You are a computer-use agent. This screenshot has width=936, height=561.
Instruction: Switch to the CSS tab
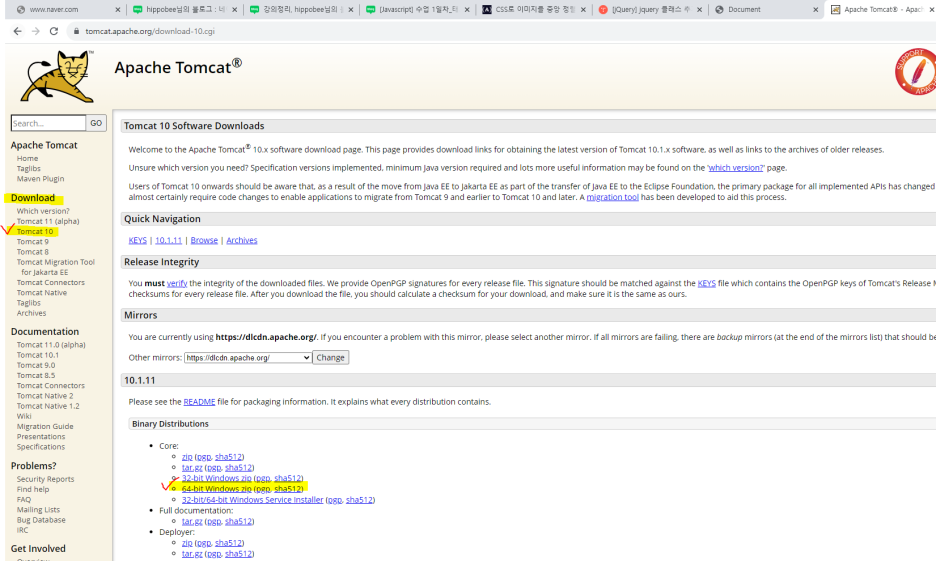click(535, 10)
